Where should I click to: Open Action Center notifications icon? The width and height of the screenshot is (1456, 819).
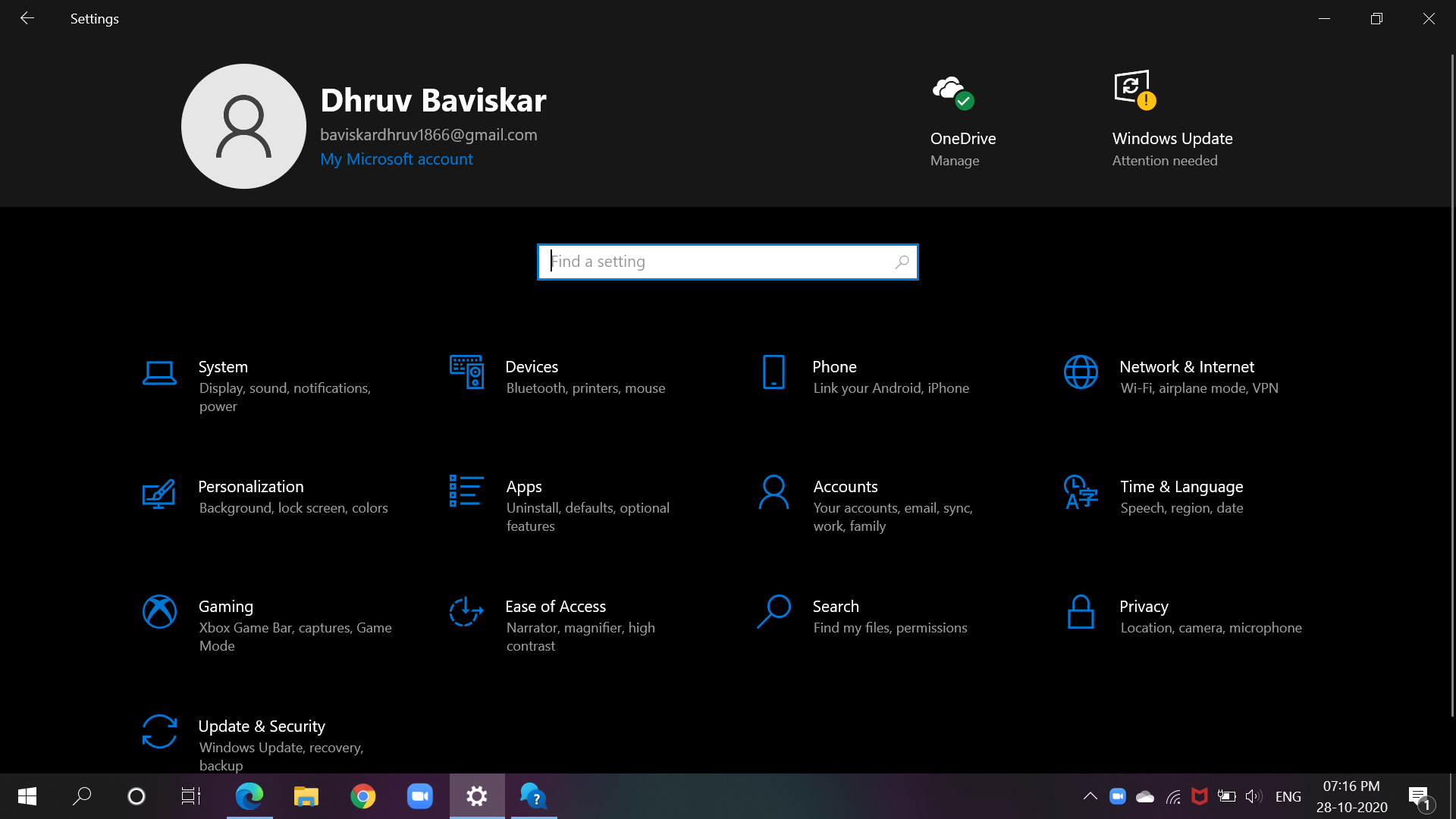1421,797
